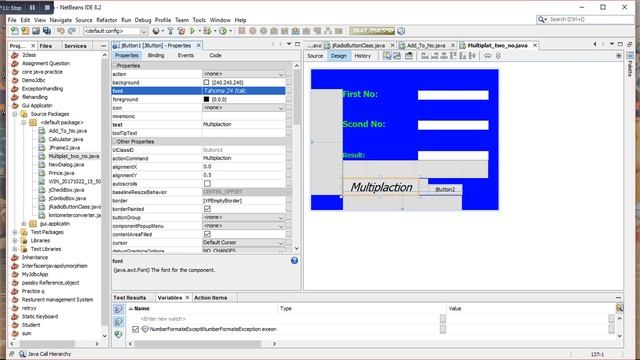The width and height of the screenshot is (640, 360).
Task: Click the Align Left in Column icon
Action: tap(425, 56)
